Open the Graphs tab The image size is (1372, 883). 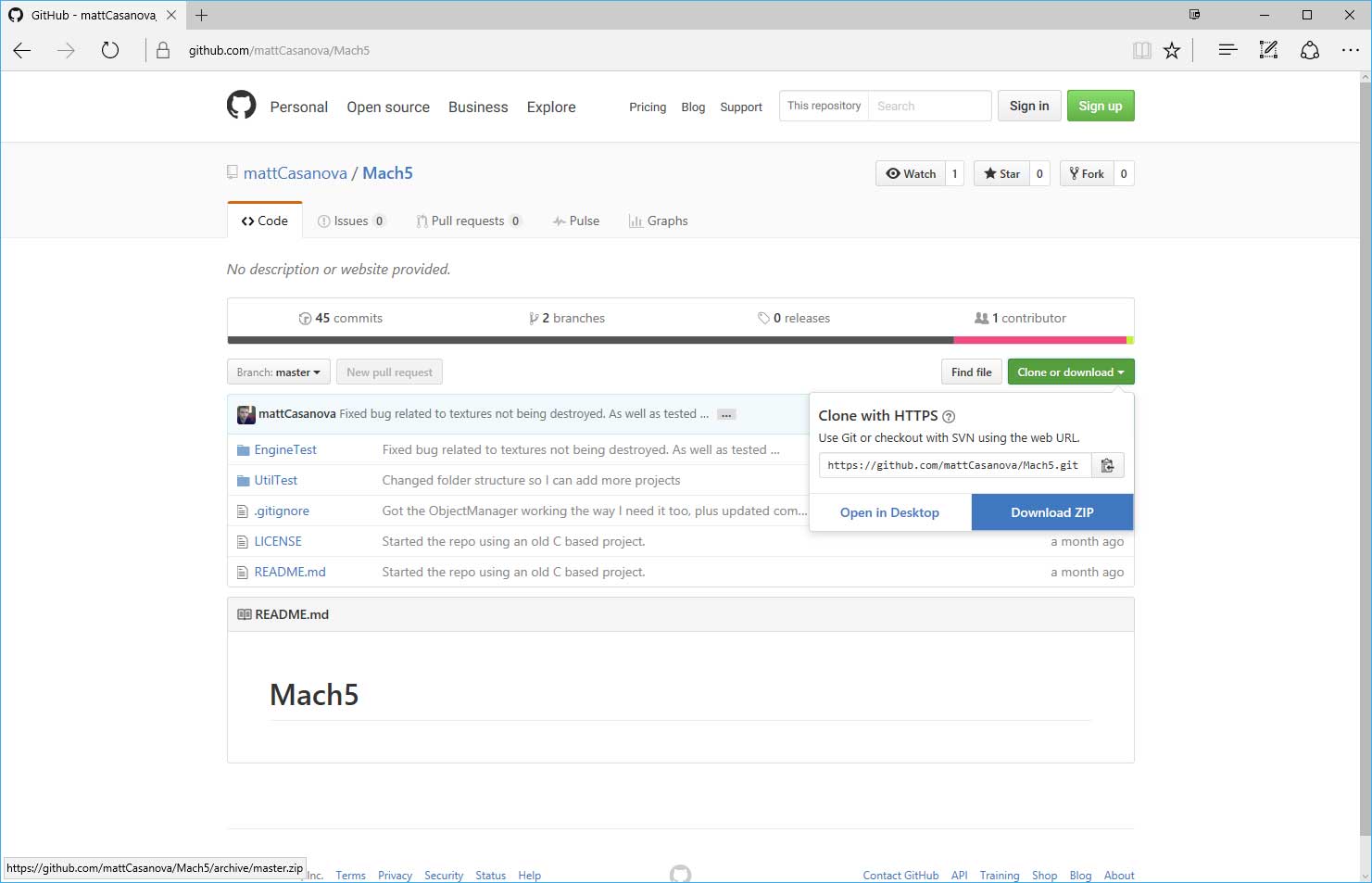tap(658, 221)
